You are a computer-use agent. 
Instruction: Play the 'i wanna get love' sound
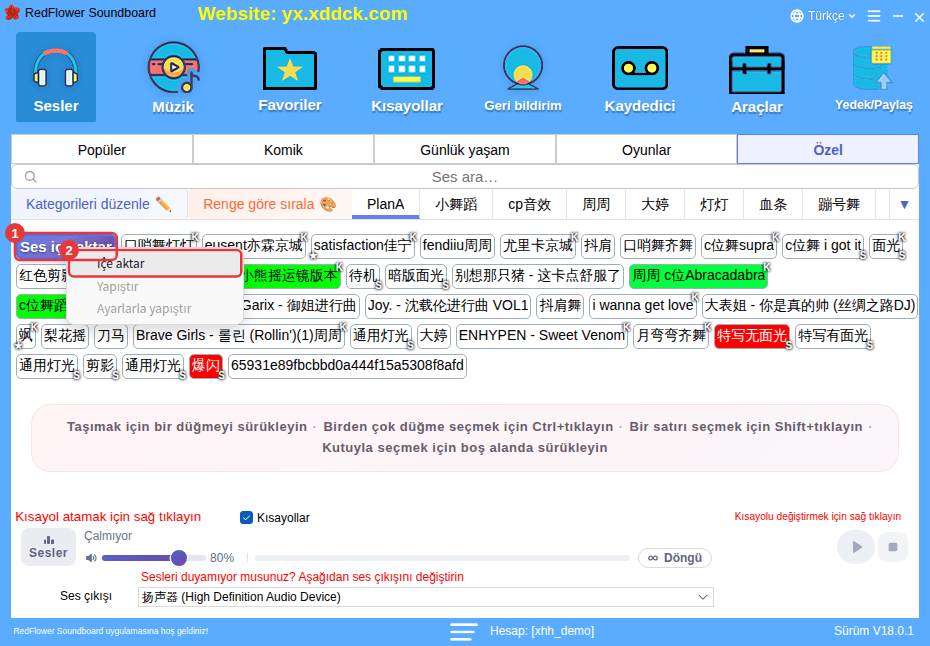click(x=643, y=306)
